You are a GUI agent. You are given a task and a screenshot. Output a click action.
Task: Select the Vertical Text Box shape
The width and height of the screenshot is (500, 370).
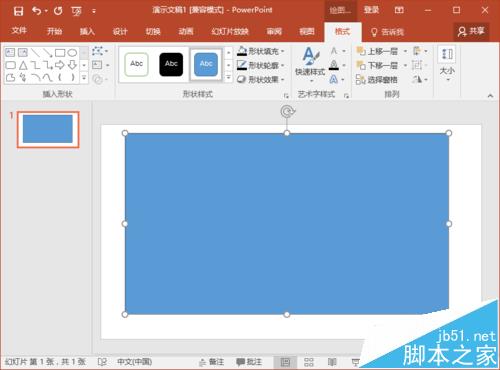(23, 52)
